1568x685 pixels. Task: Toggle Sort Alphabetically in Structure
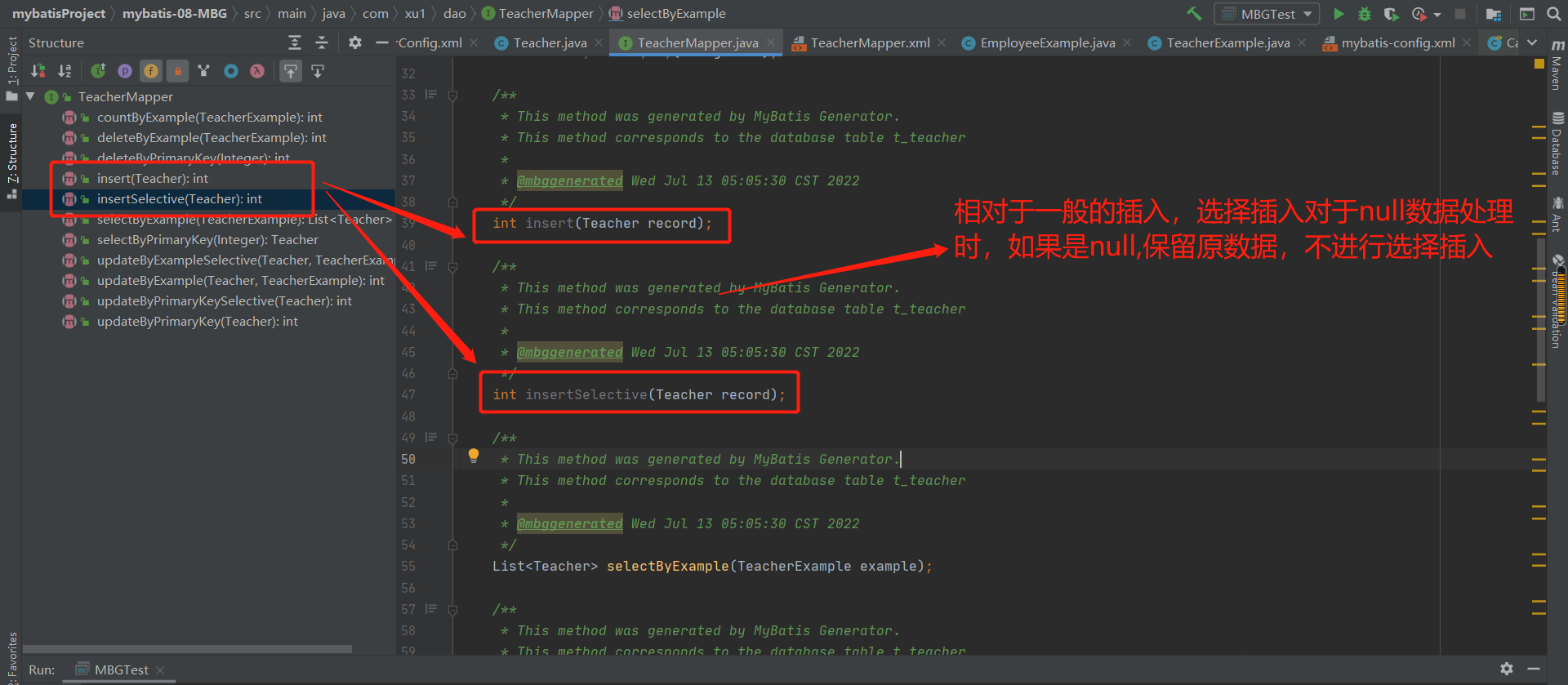point(65,71)
